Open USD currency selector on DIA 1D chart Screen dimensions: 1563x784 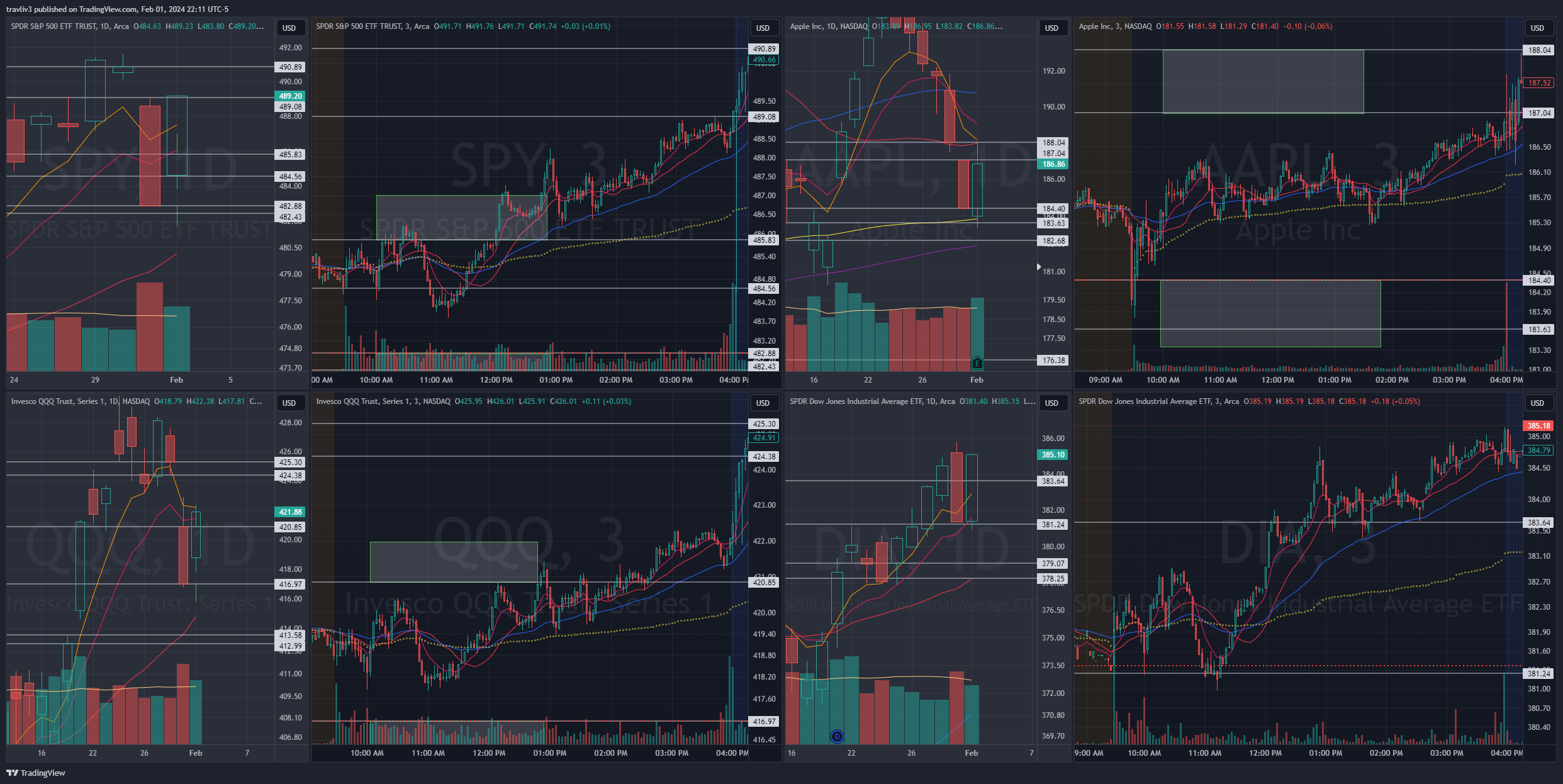[x=1052, y=403]
